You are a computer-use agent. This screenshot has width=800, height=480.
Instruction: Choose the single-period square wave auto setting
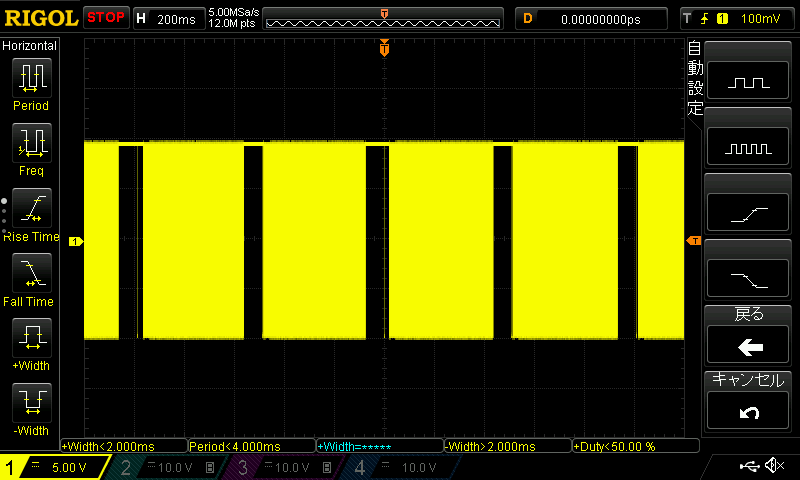pos(748,81)
